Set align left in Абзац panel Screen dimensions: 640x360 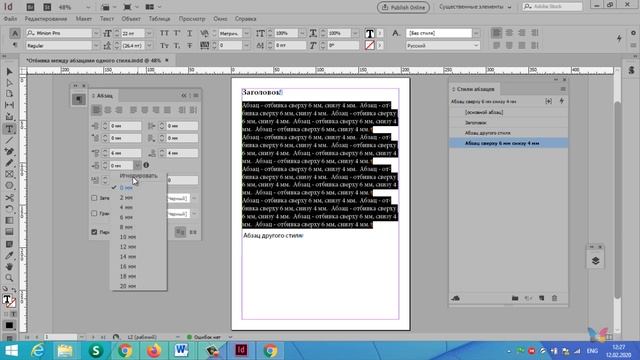[96, 110]
